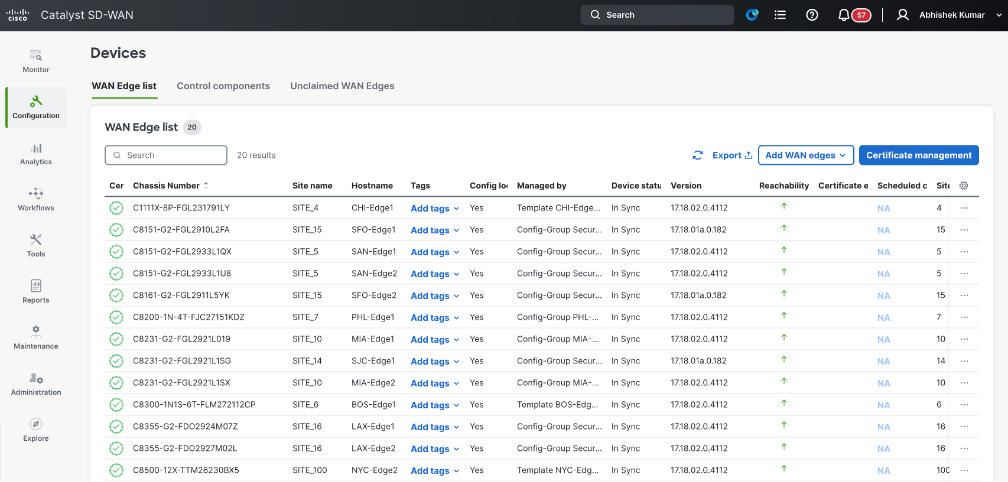Click the Managed by column header

tap(541, 186)
